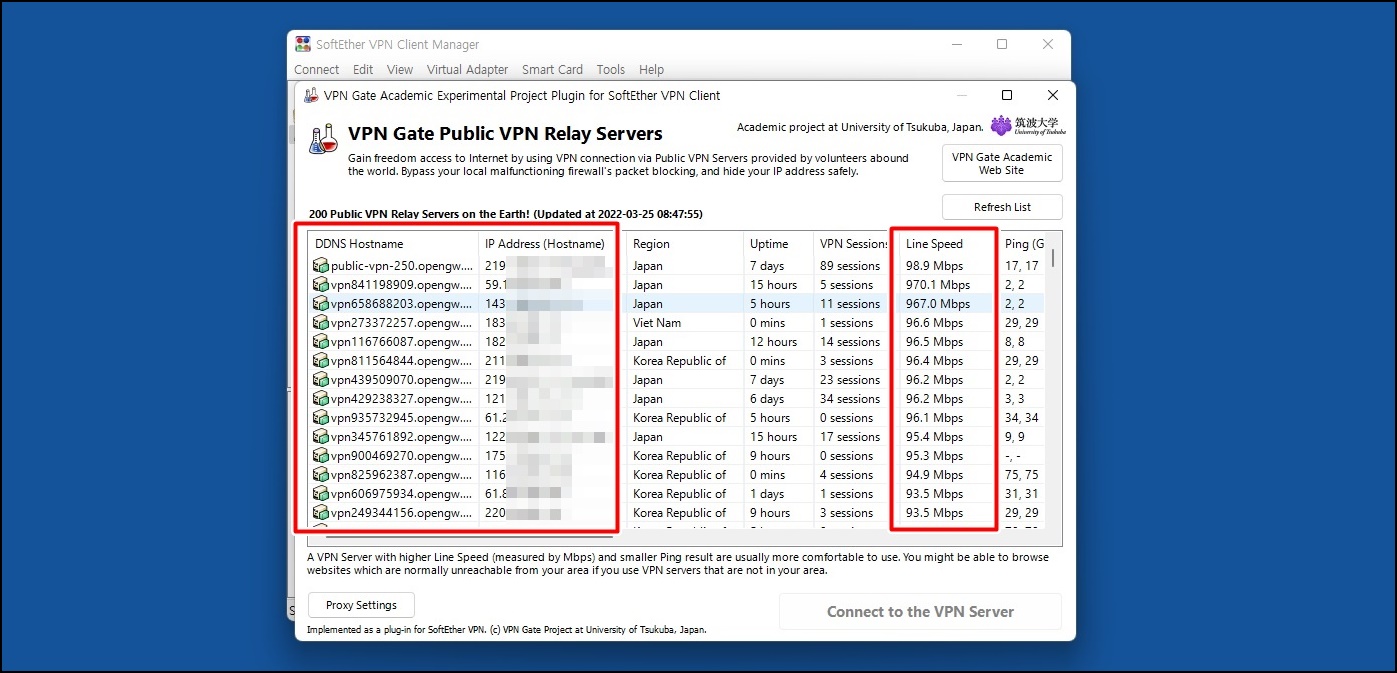
Task: Open the Help menu
Action: 651,70
